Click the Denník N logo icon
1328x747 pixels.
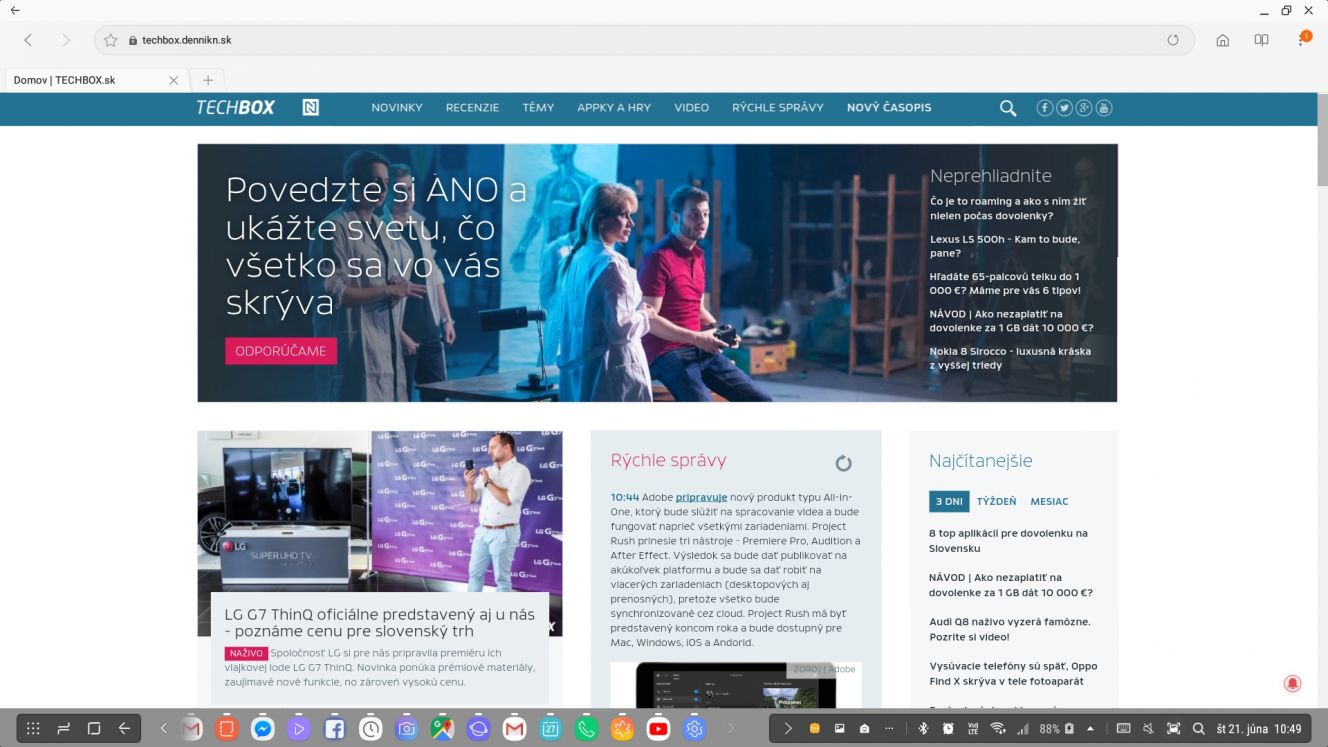311,107
